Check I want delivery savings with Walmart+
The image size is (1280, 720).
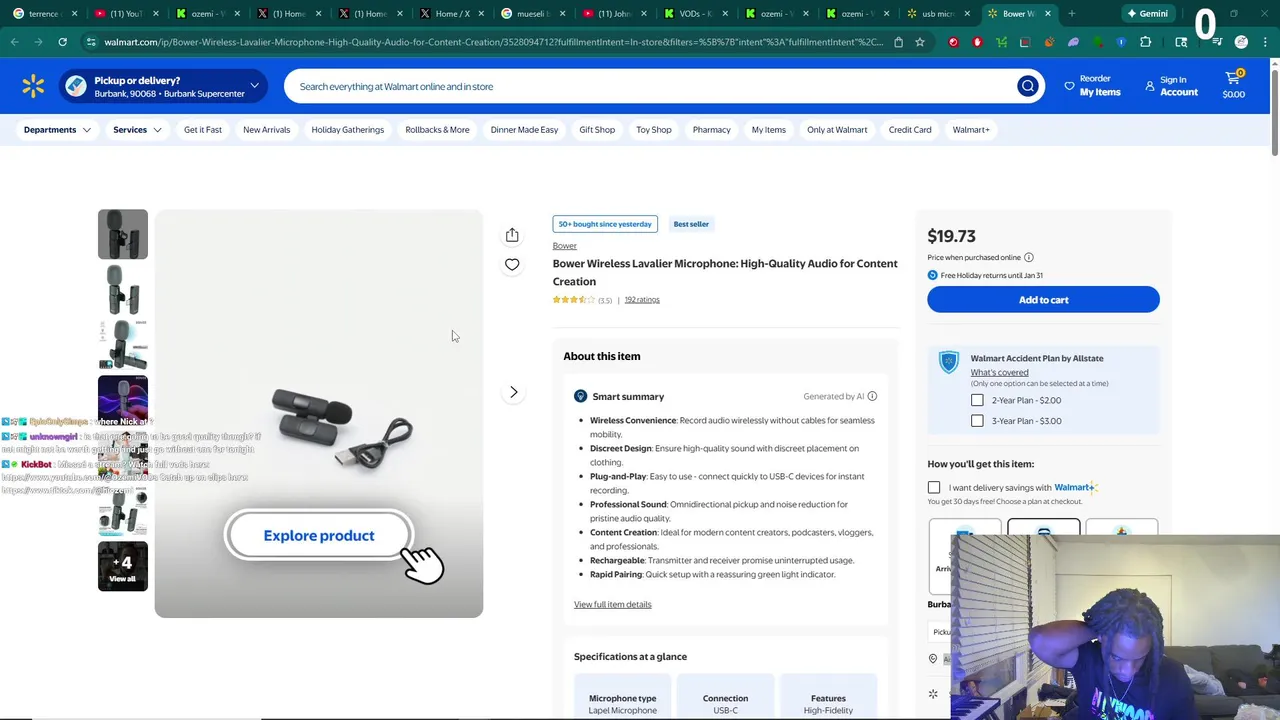[934, 488]
